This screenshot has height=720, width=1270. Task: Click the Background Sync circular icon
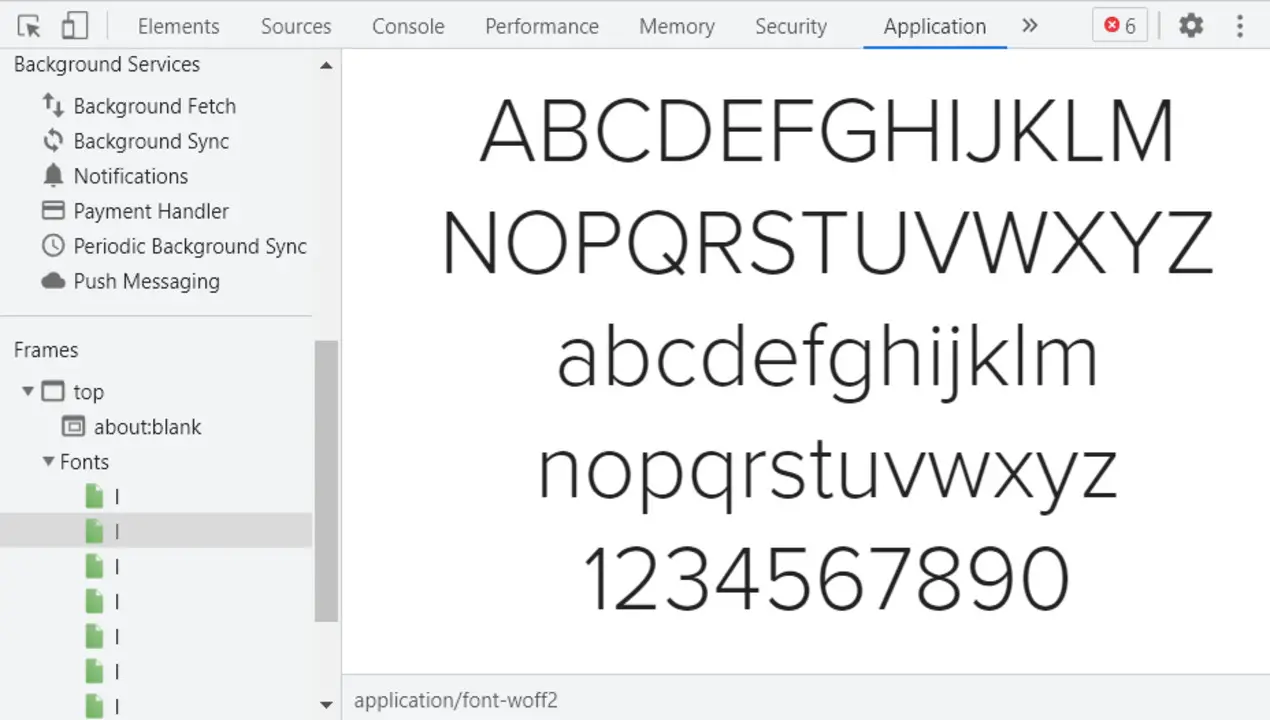pyautogui.click(x=53, y=140)
